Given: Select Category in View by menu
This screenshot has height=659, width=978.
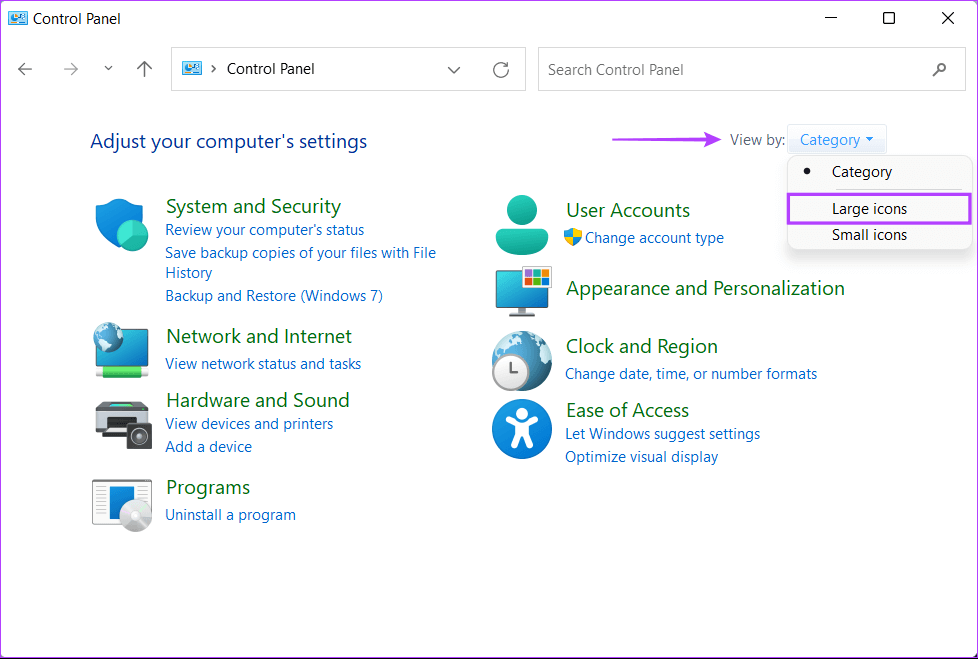Looking at the screenshot, I should (879, 171).
